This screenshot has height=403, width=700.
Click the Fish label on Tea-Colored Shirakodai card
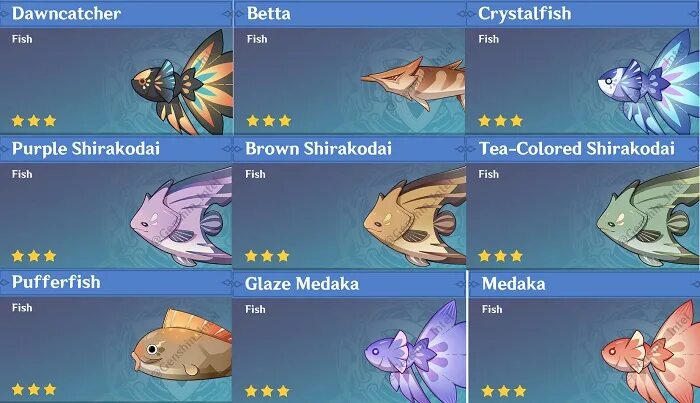(488, 174)
